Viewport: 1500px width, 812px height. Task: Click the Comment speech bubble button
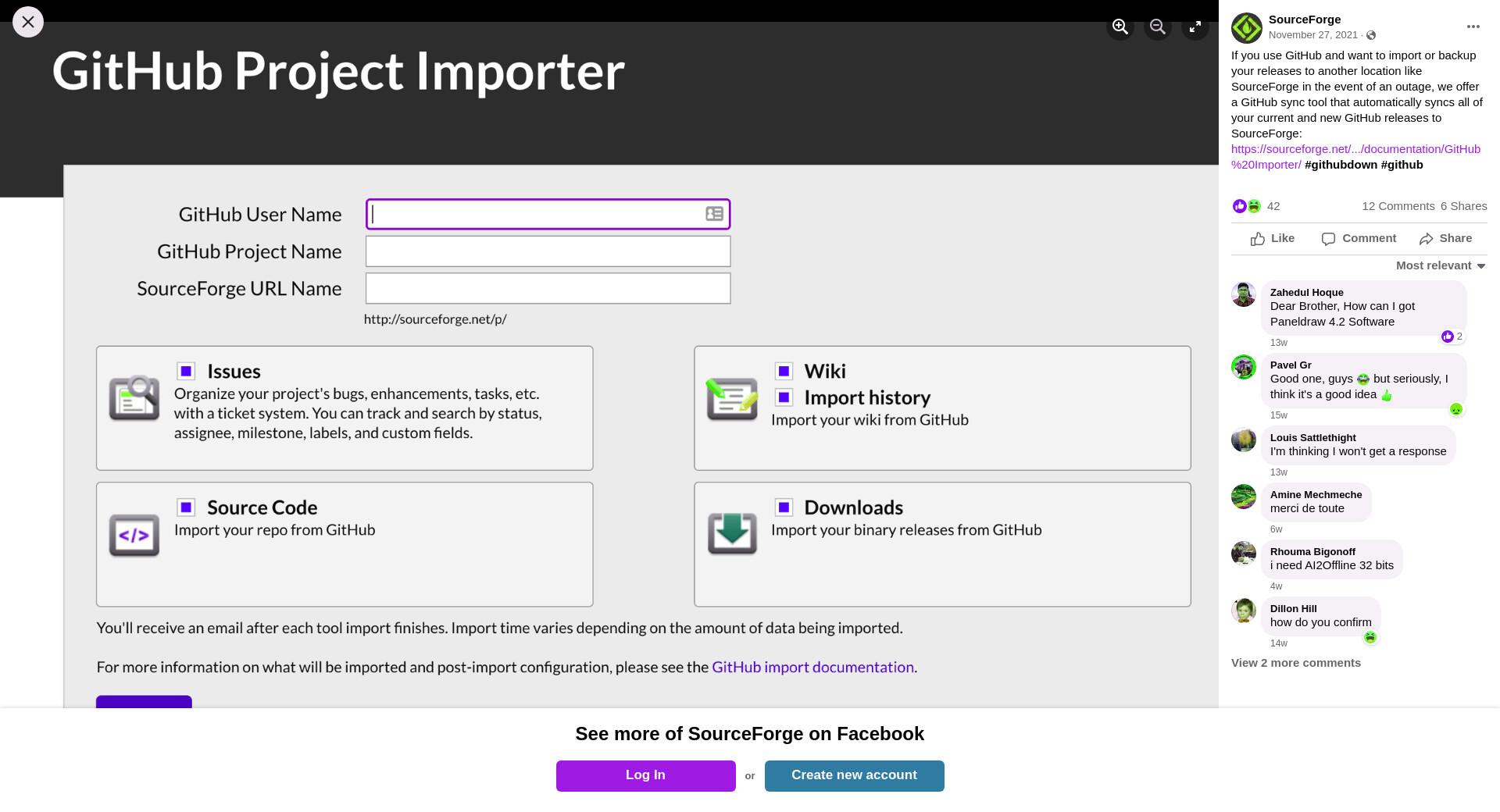click(x=1359, y=239)
